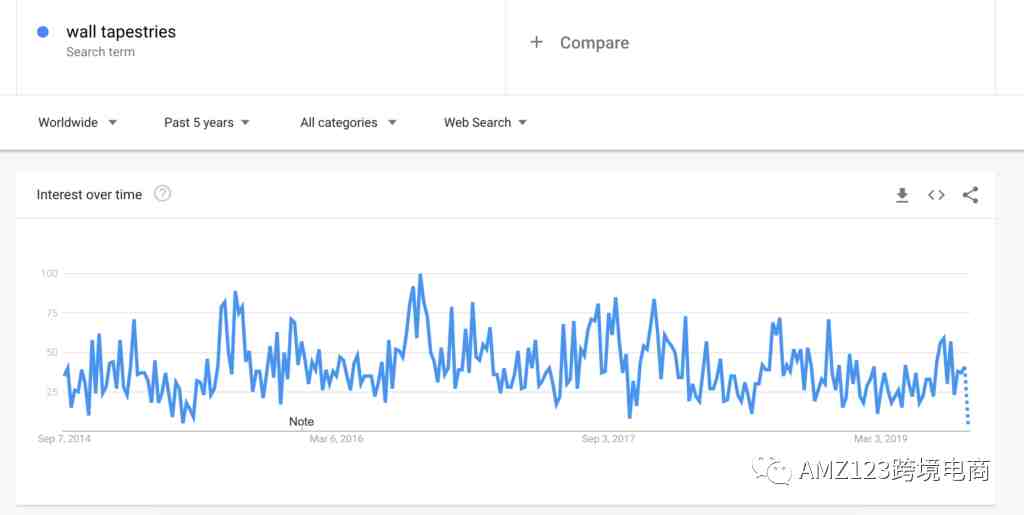This screenshot has height=515, width=1024.
Task: Click the Mar 6, 2016 axis label
Action: pyautogui.click(x=336, y=439)
